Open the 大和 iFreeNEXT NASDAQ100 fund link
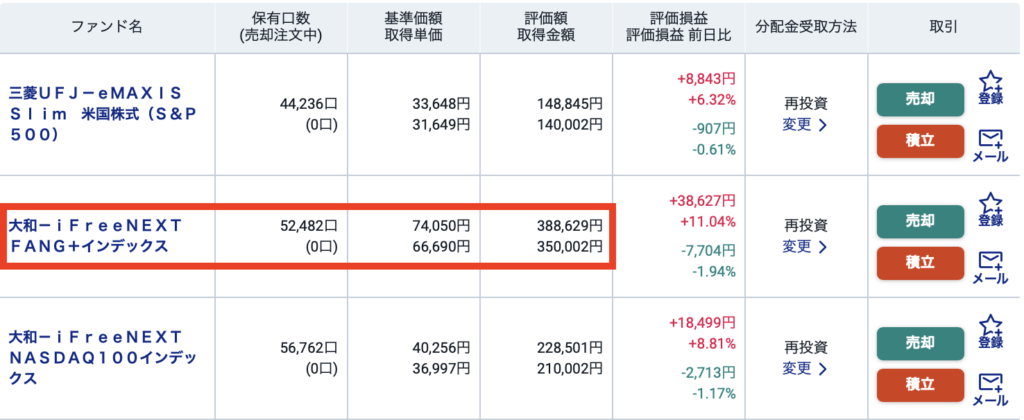1024x420 pixels. pos(95,358)
